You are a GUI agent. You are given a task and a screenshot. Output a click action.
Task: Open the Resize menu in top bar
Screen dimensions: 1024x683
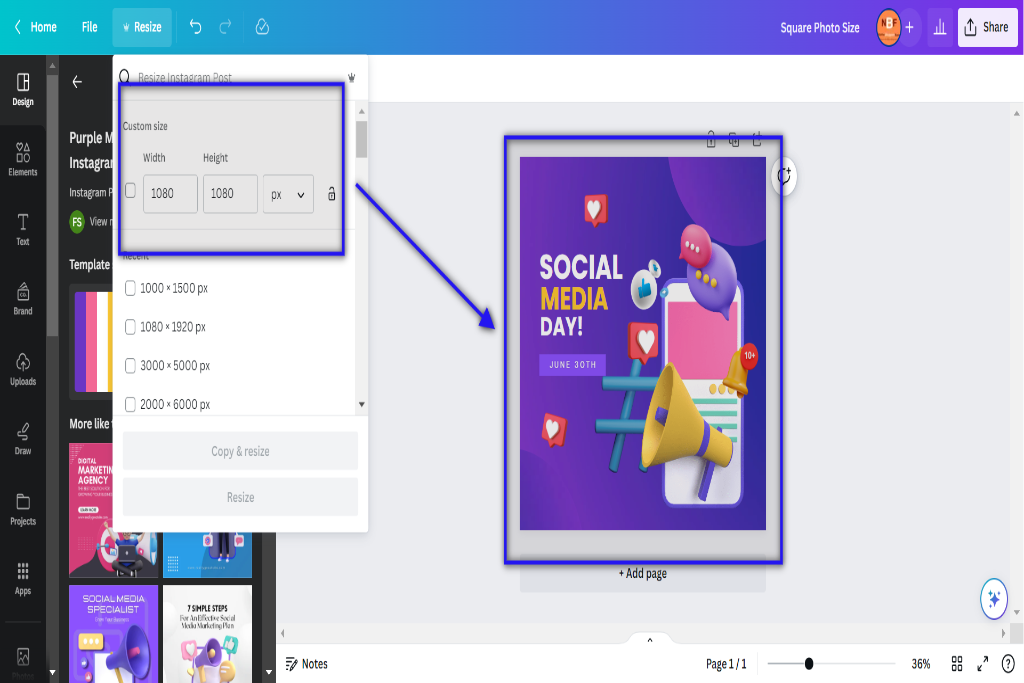(142, 27)
